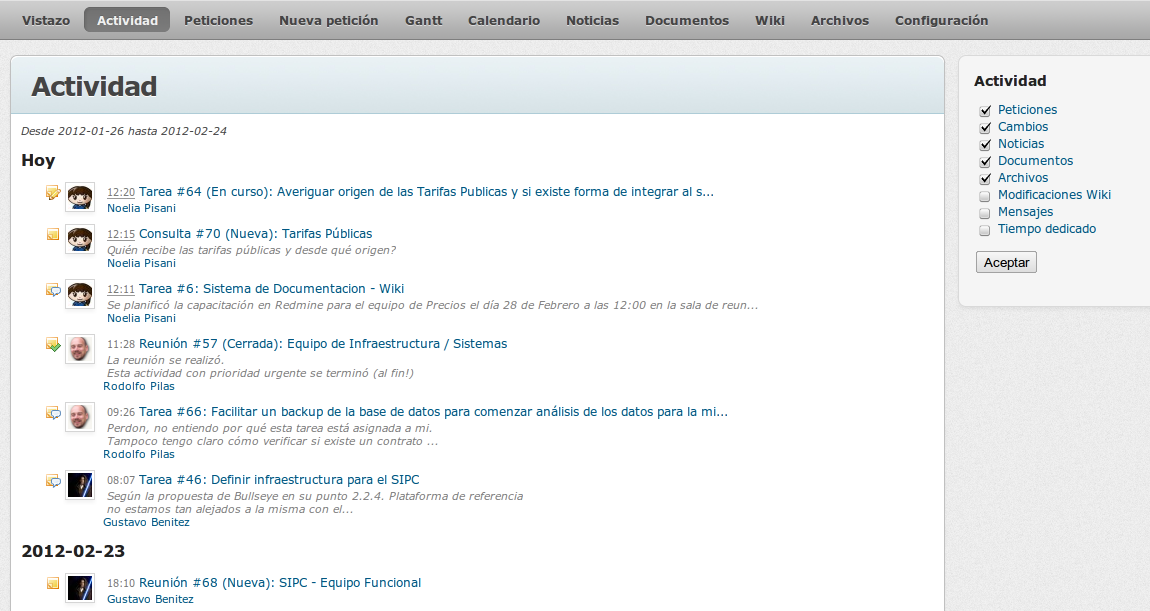This screenshot has height=611, width=1150.
Task: Enable the Mensajes checkbox
Action: click(x=985, y=213)
